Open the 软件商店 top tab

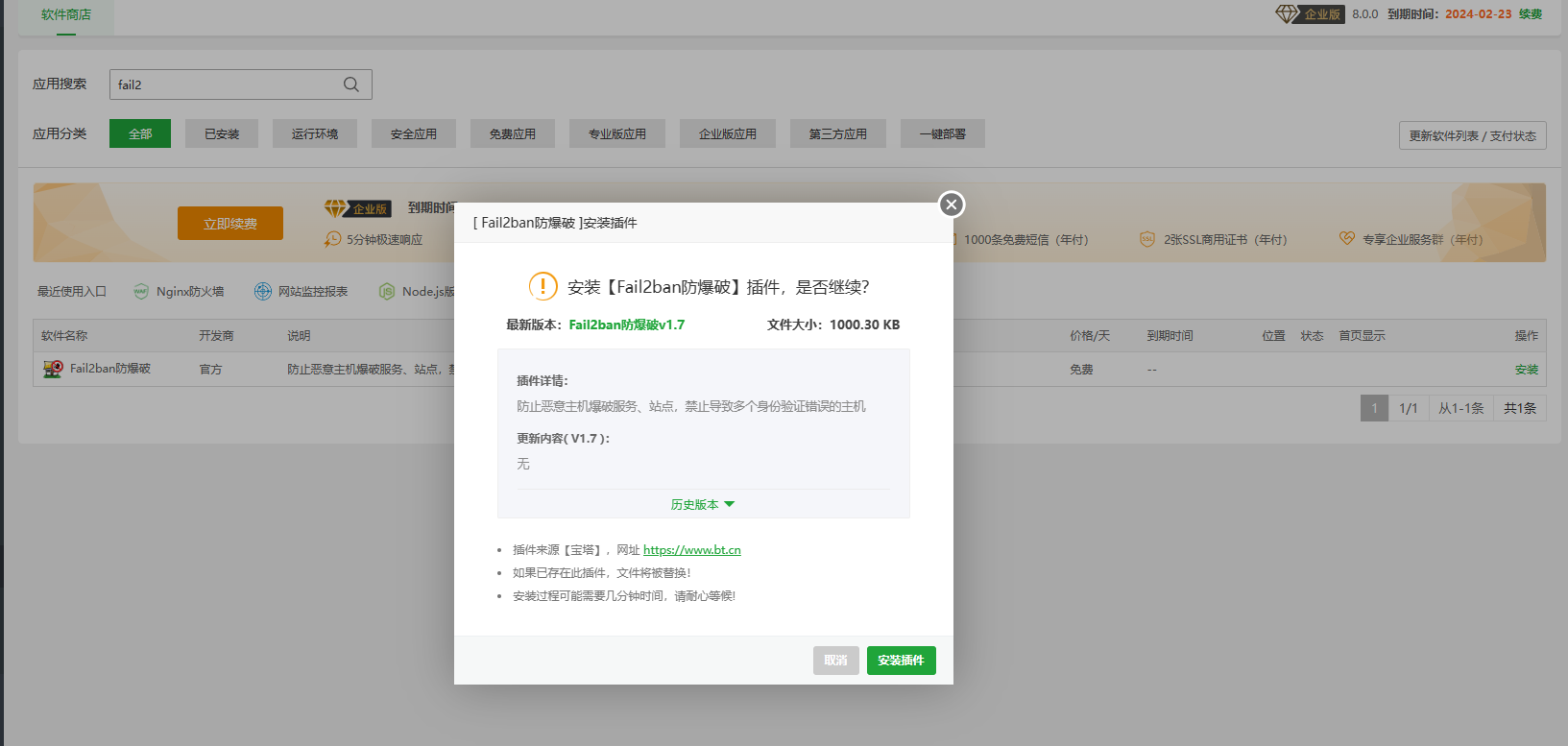click(66, 15)
